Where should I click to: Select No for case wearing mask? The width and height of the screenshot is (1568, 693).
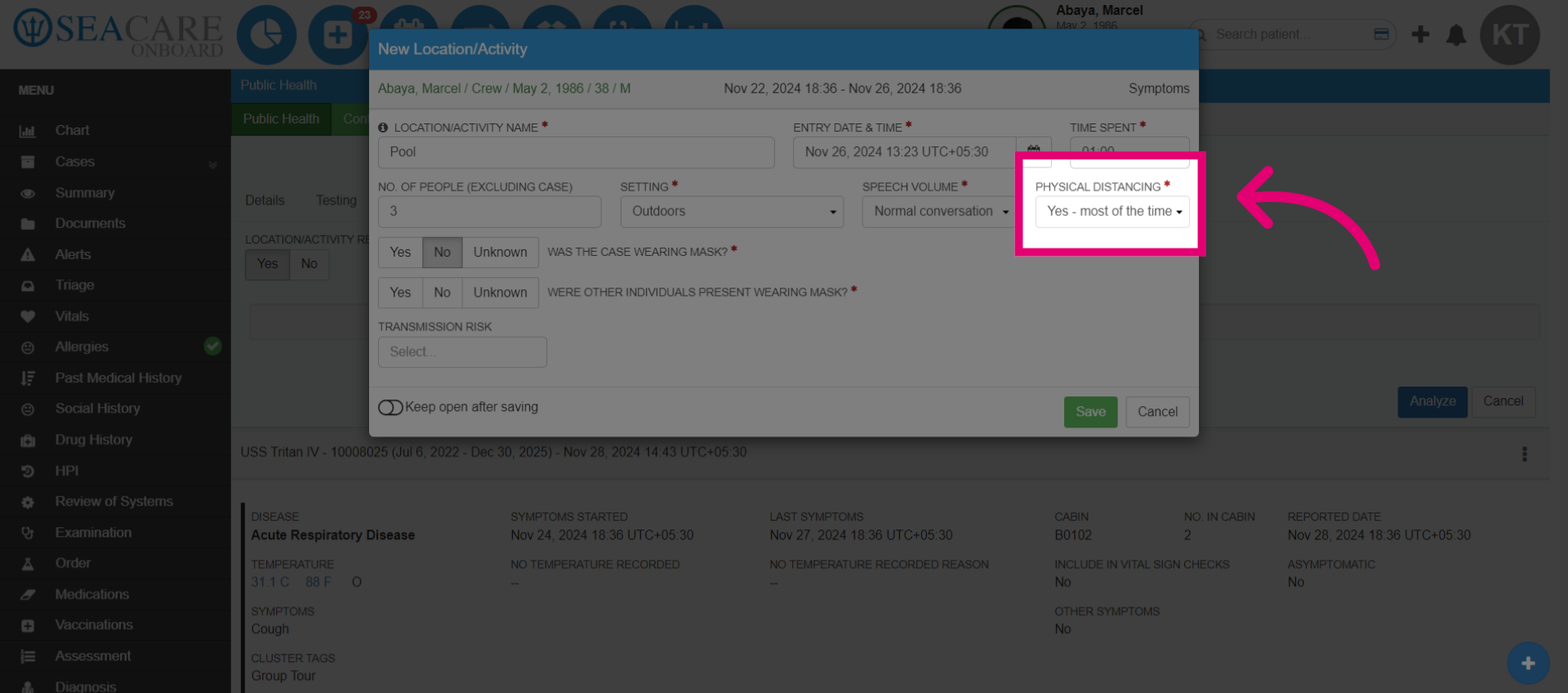pyautogui.click(x=442, y=253)
